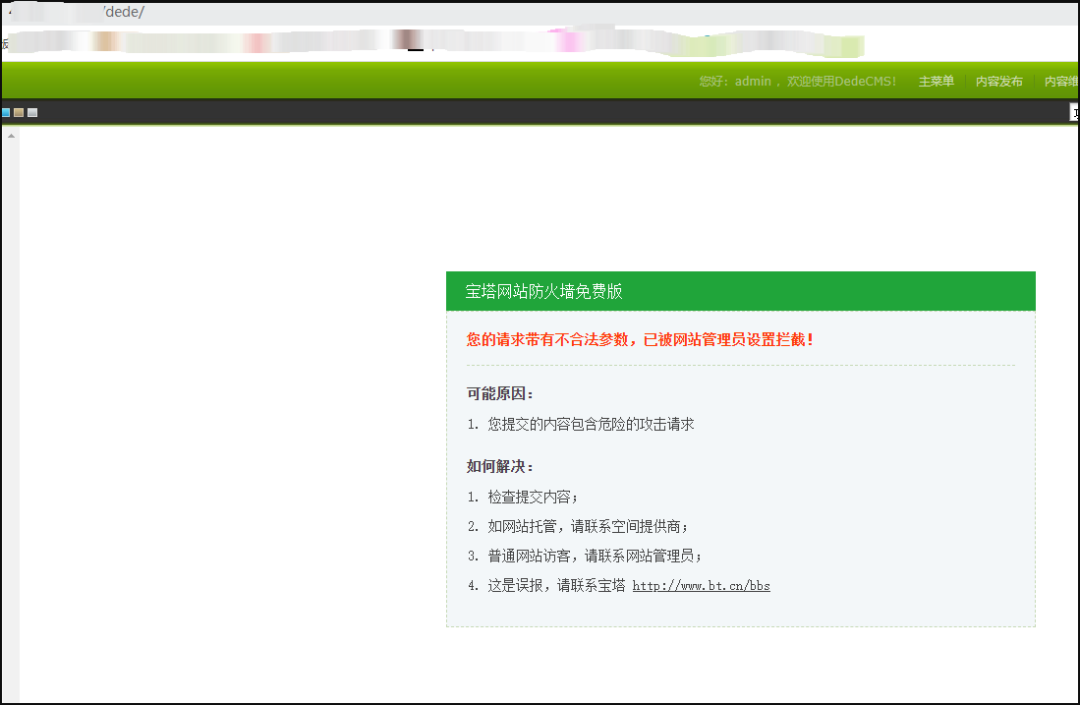The width and height of the screenshot is (1080, 705).
Task: Click the red 您的请求带有不合法参数 warning
Action: click(640, 339)
